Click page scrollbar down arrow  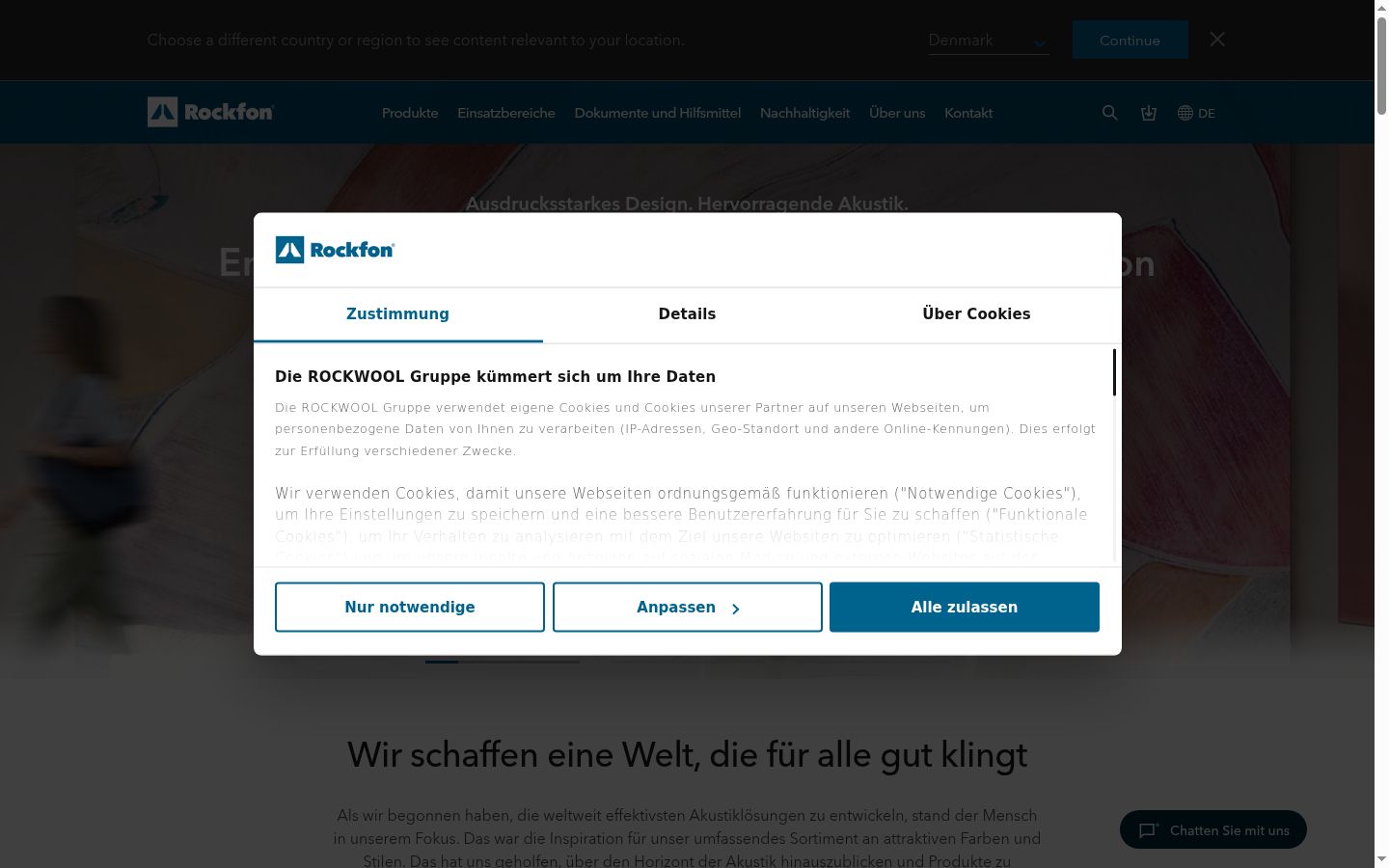[1381, 859]
